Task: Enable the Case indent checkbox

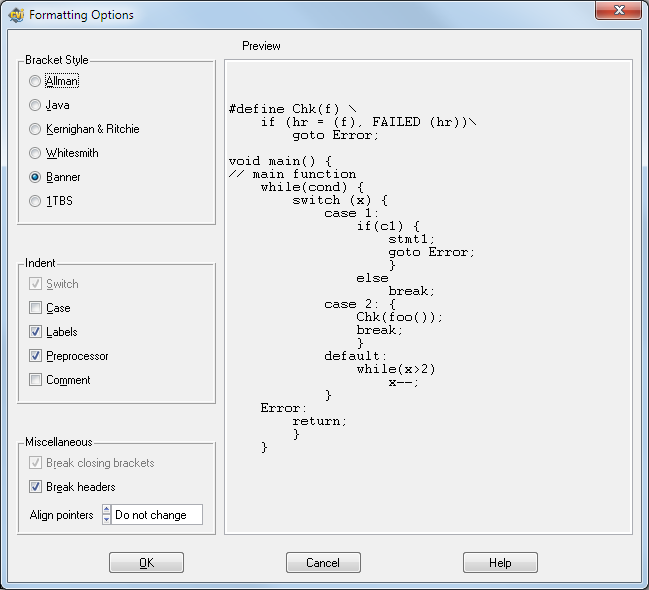Action: coord(36,308)
